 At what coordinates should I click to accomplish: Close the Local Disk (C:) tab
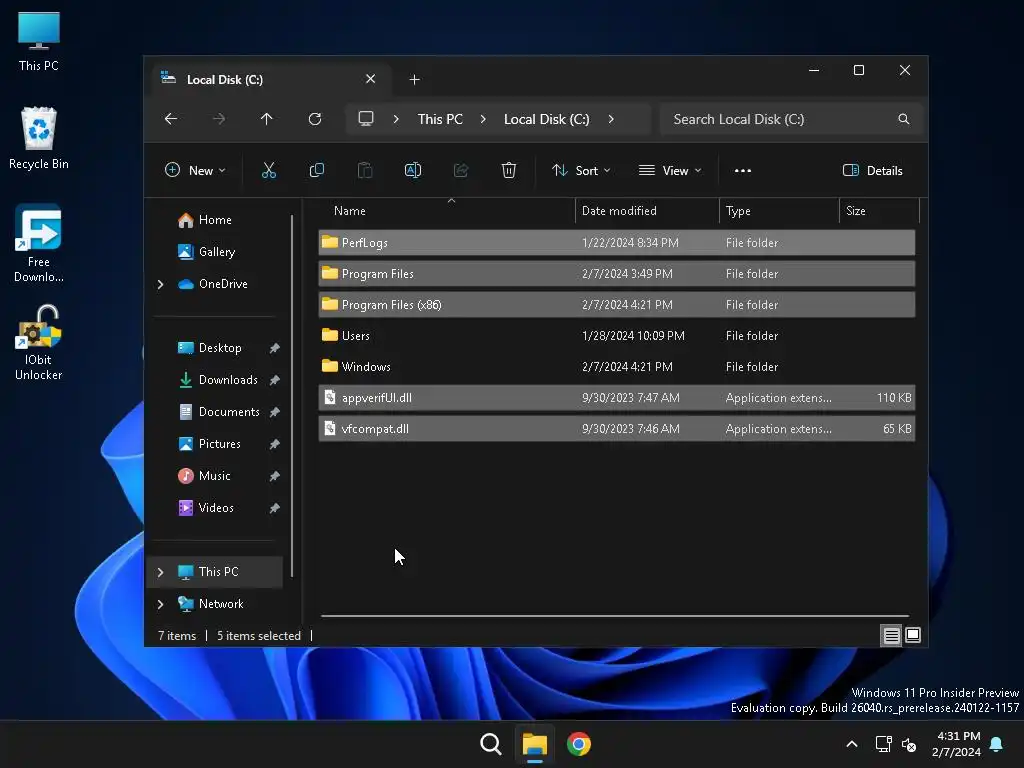click(370, 79)
